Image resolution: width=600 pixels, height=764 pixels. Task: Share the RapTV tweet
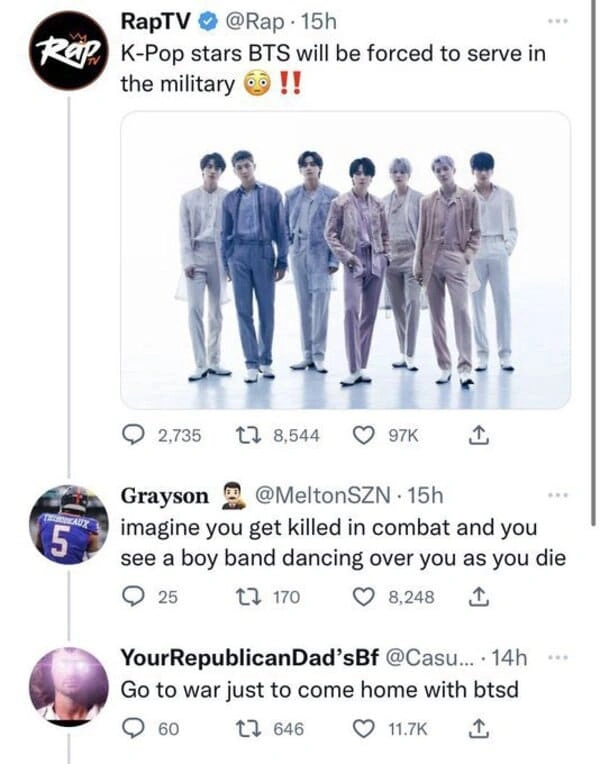coord(477,435)
